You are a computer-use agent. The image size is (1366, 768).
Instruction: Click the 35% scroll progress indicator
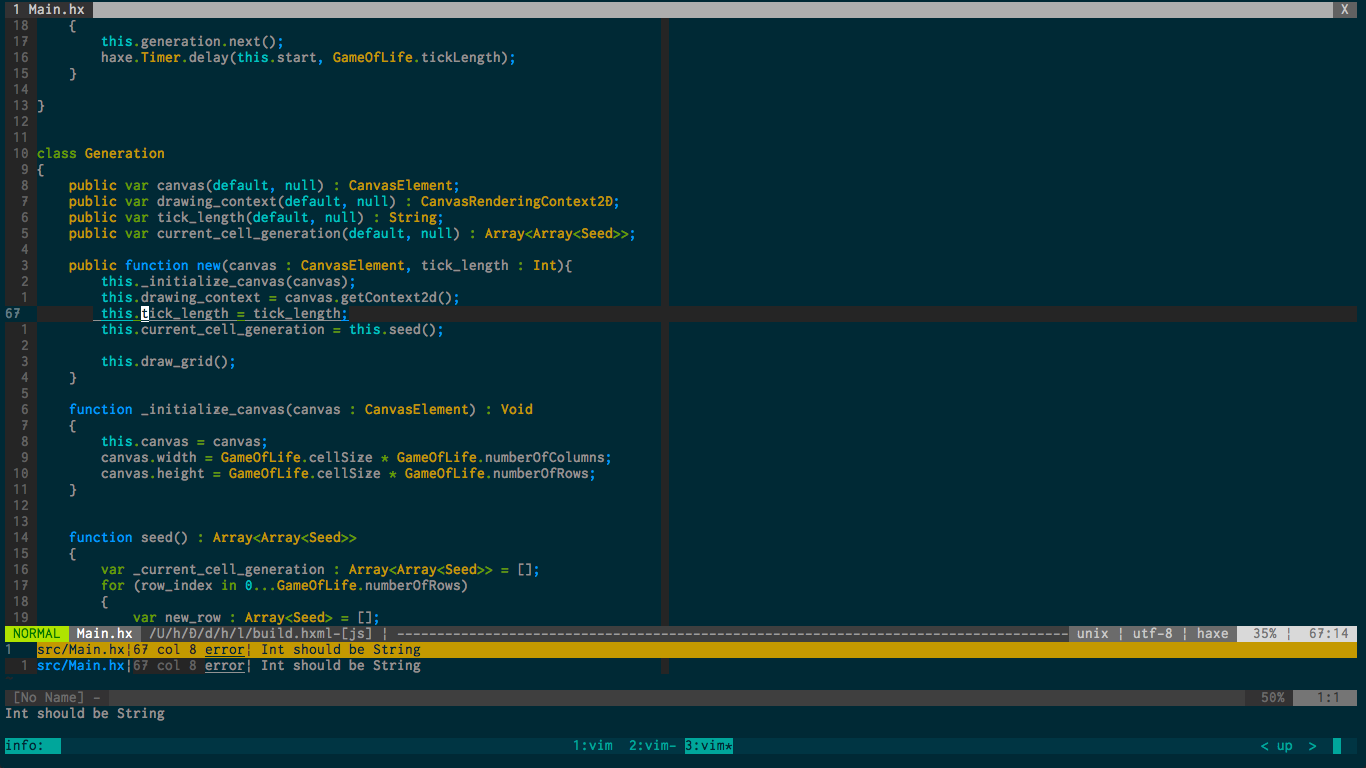pyautogui.click(x=1266, y=633)
